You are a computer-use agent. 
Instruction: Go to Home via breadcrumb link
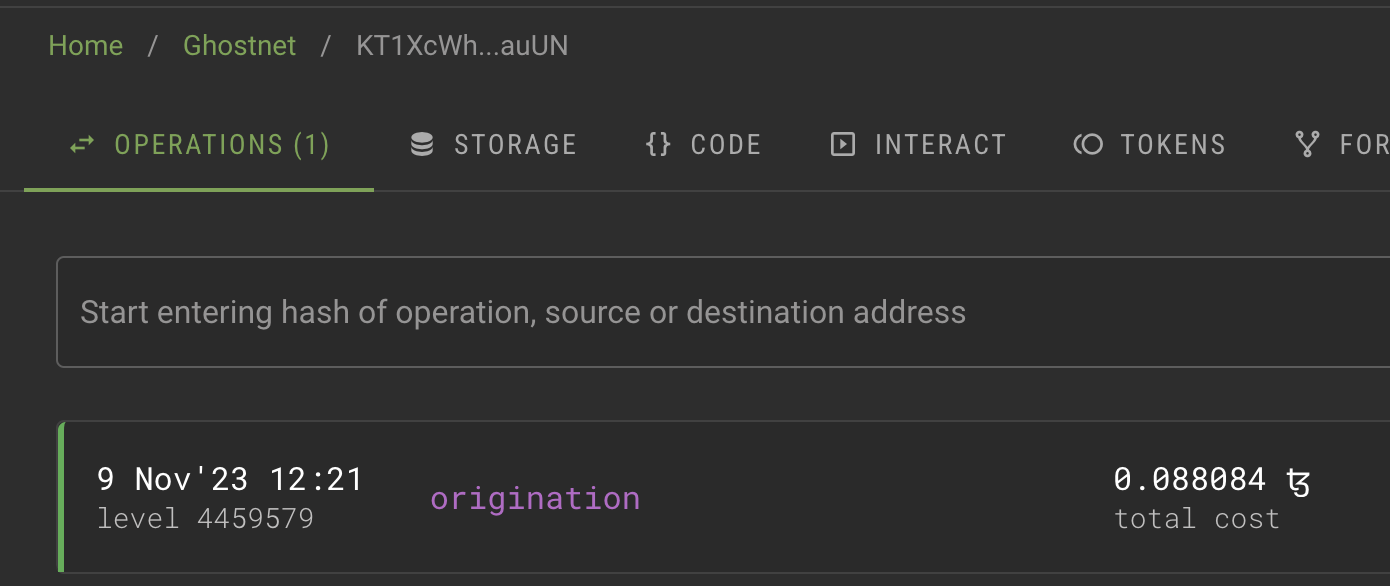86,46
